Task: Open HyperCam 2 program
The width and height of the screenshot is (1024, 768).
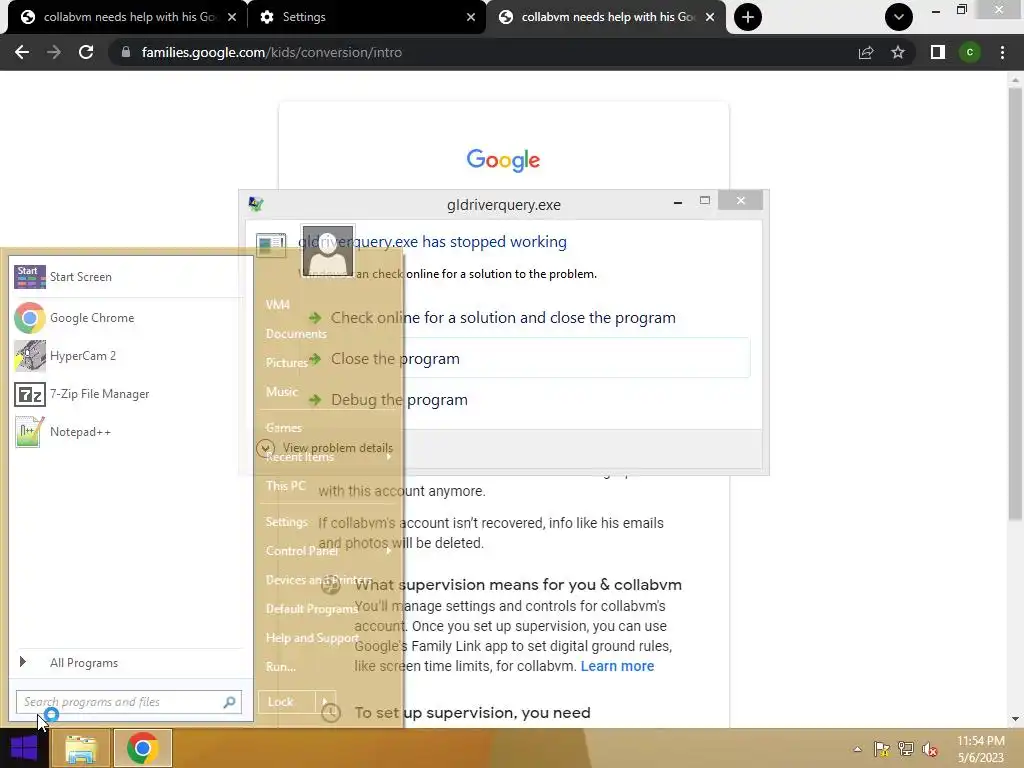Action: [127, 356]
